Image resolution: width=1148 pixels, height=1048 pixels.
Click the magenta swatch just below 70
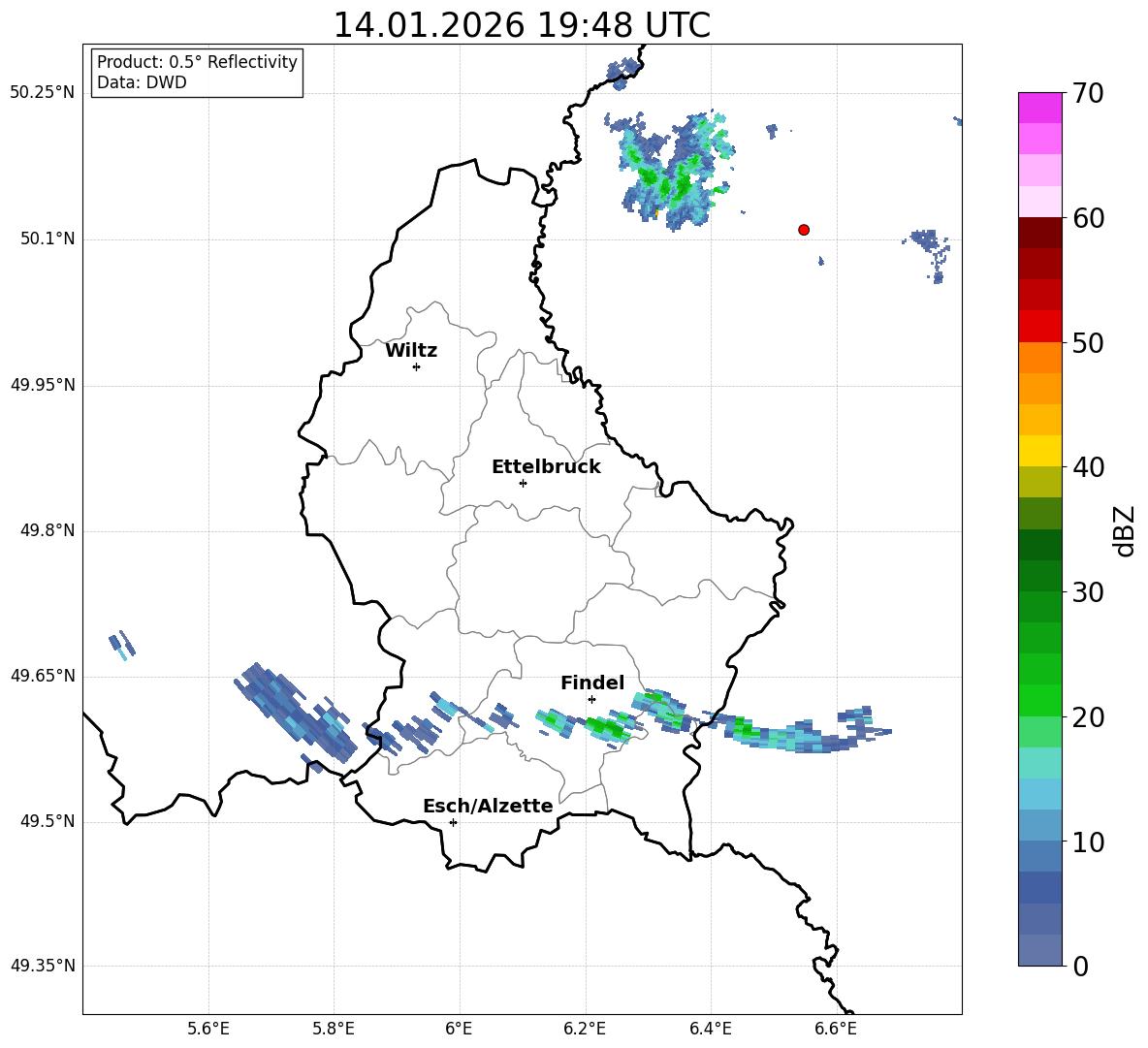coord(1039,109)
